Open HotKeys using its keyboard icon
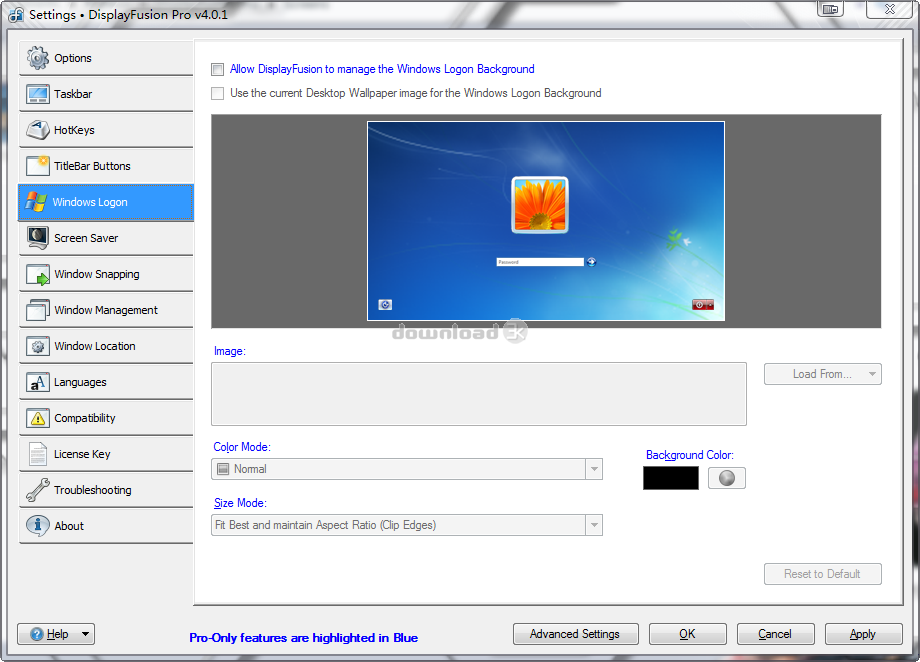Screen dimensions: 920x662 coord(38,130)
